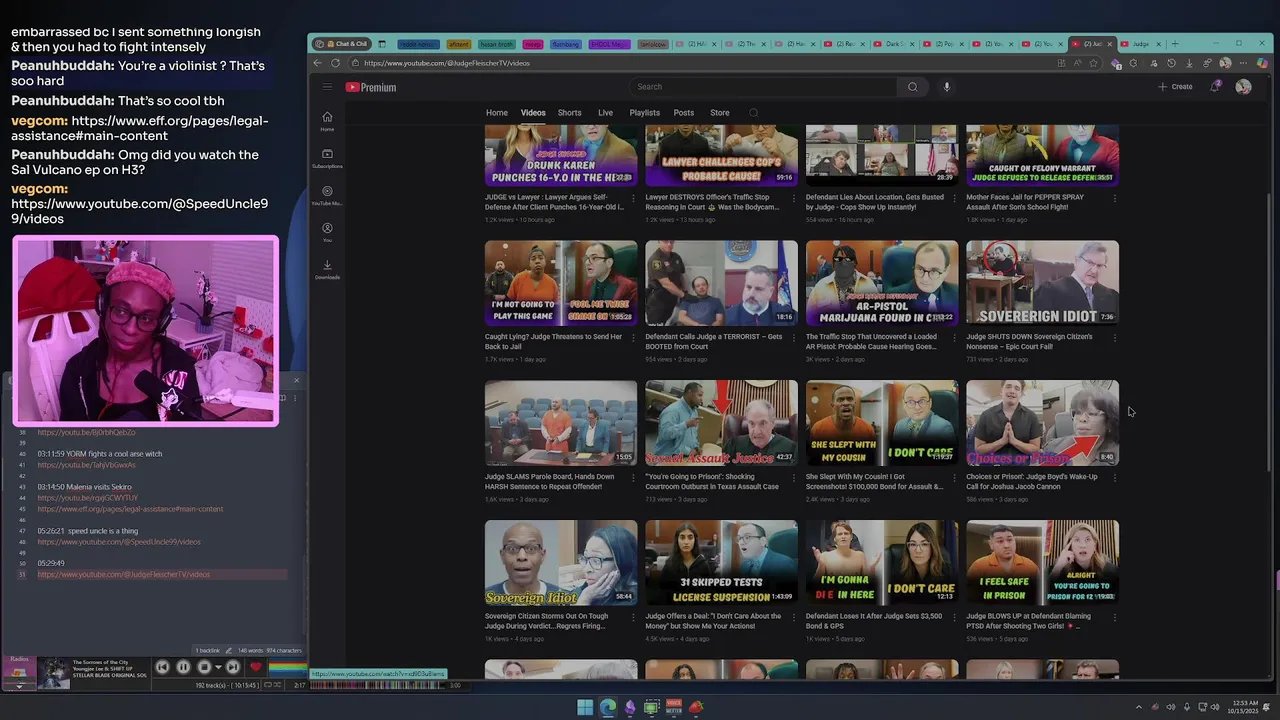The width and height of the screenshot is (1280, 720).
Task: Switch to the Home channel tab
Action: pyautogui.click(x=497, y=113)
